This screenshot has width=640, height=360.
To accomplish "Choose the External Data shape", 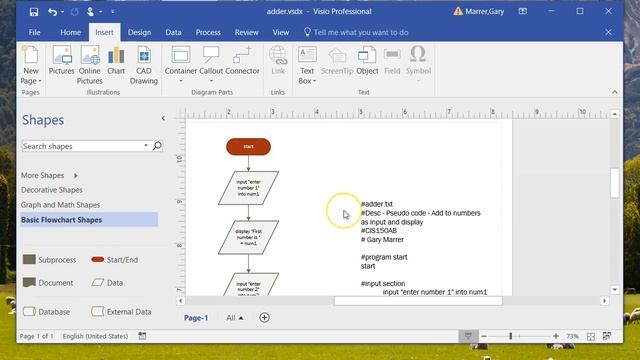I will click(x=121, y=311).
